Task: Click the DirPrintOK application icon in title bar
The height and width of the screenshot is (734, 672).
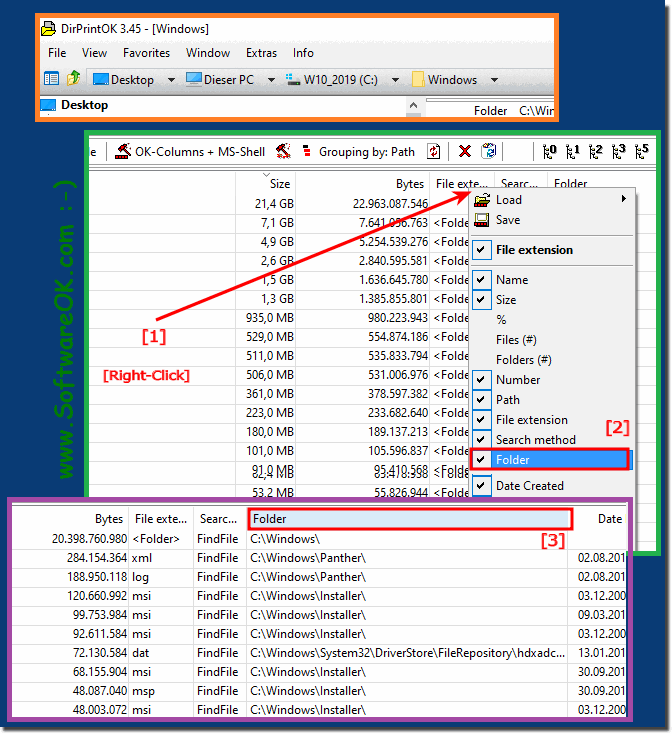Action: (x=48, y=29)
